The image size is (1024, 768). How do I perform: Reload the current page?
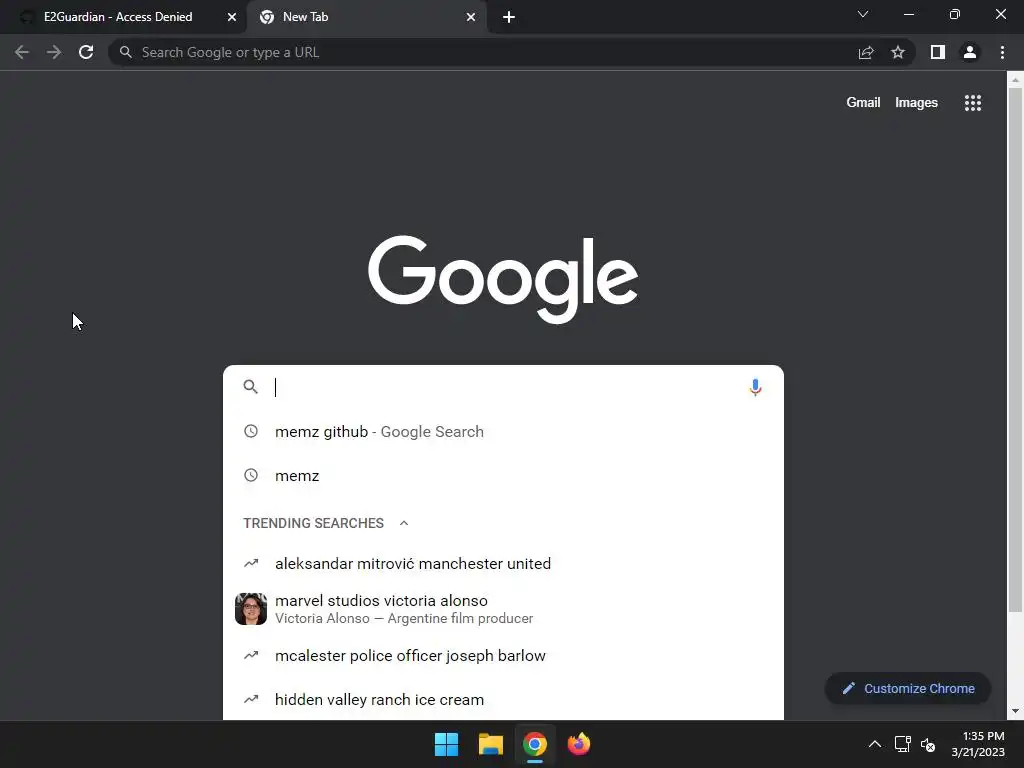[86, 52]
